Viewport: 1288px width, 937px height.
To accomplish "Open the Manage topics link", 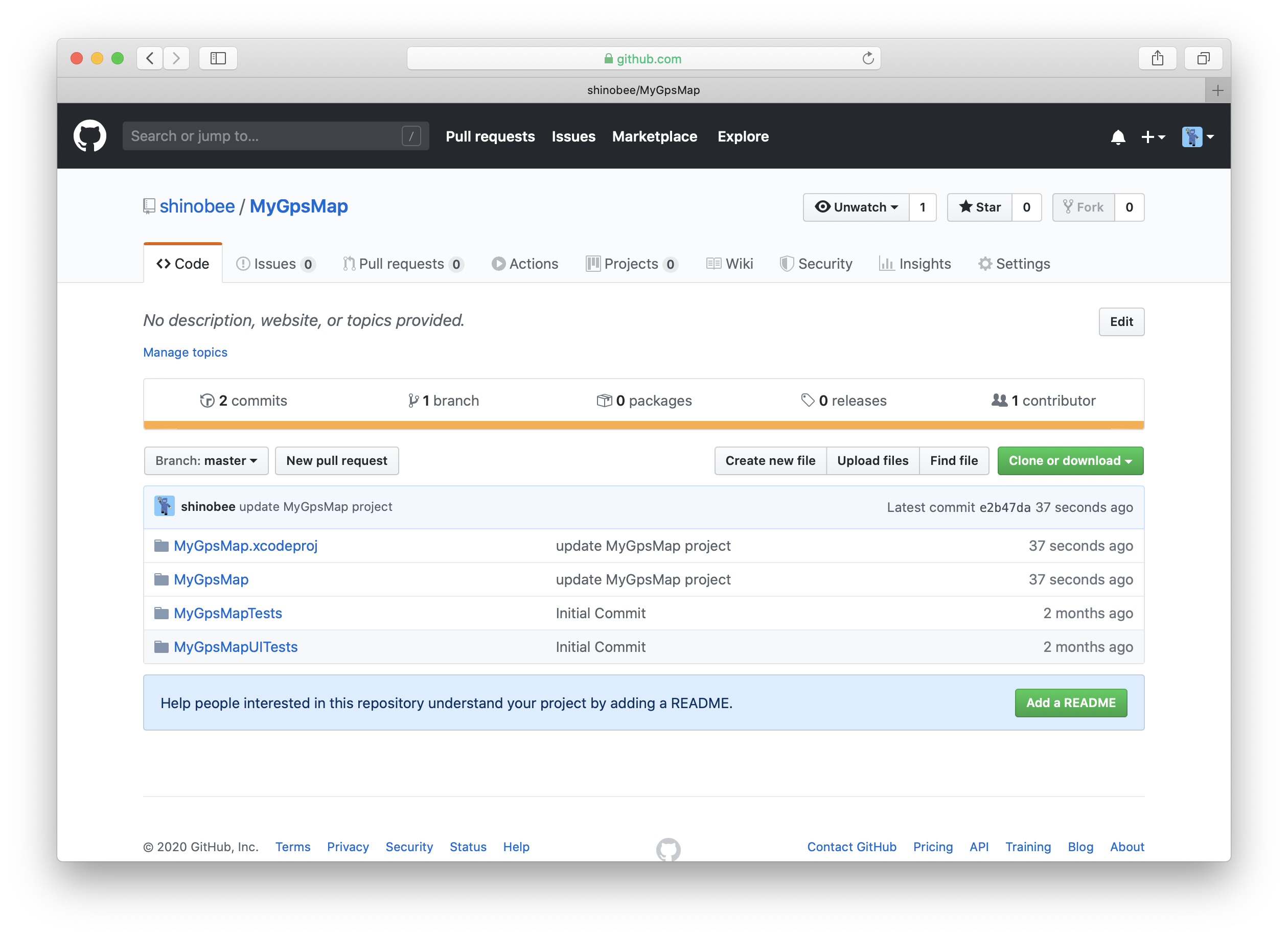I will 185,352.
